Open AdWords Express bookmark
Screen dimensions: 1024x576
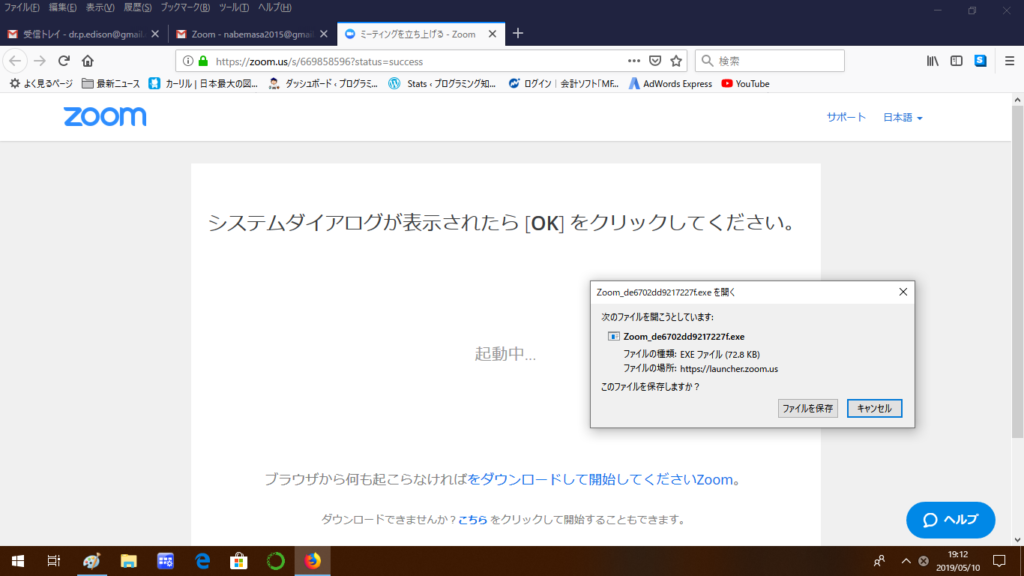pos(670,84)
